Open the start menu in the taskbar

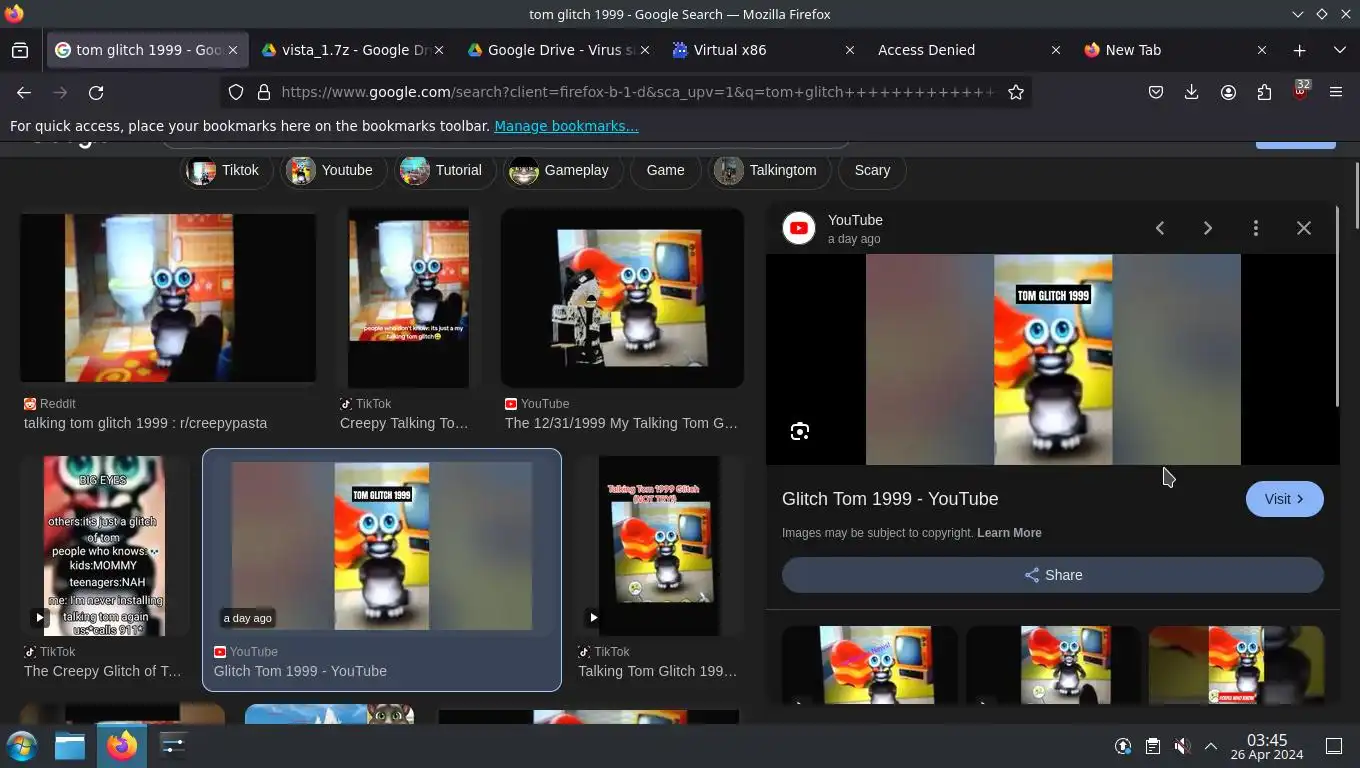[x=21, y=745]
